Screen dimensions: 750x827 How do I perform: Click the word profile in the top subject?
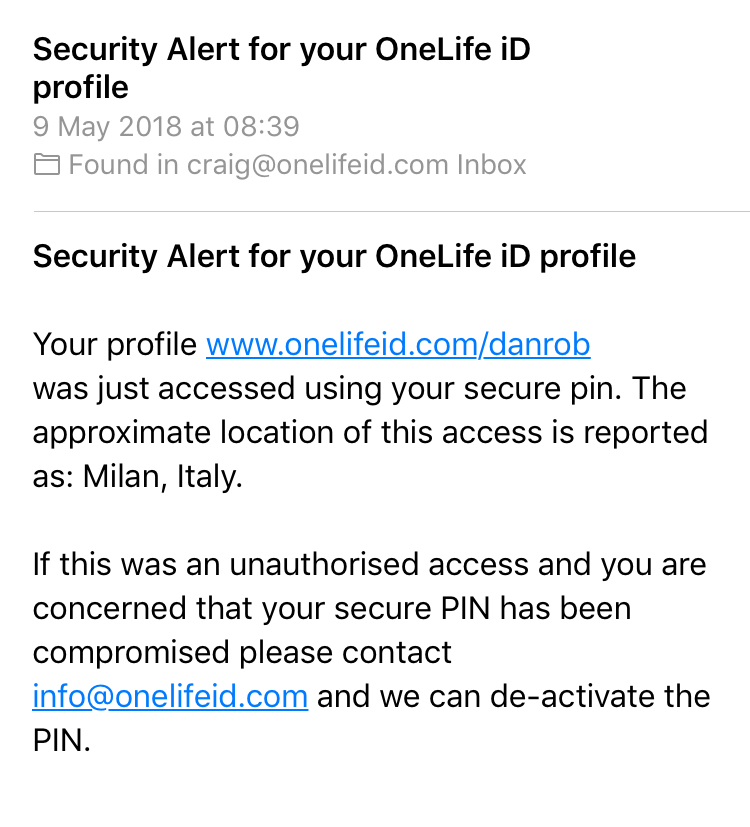pos(81,88)
